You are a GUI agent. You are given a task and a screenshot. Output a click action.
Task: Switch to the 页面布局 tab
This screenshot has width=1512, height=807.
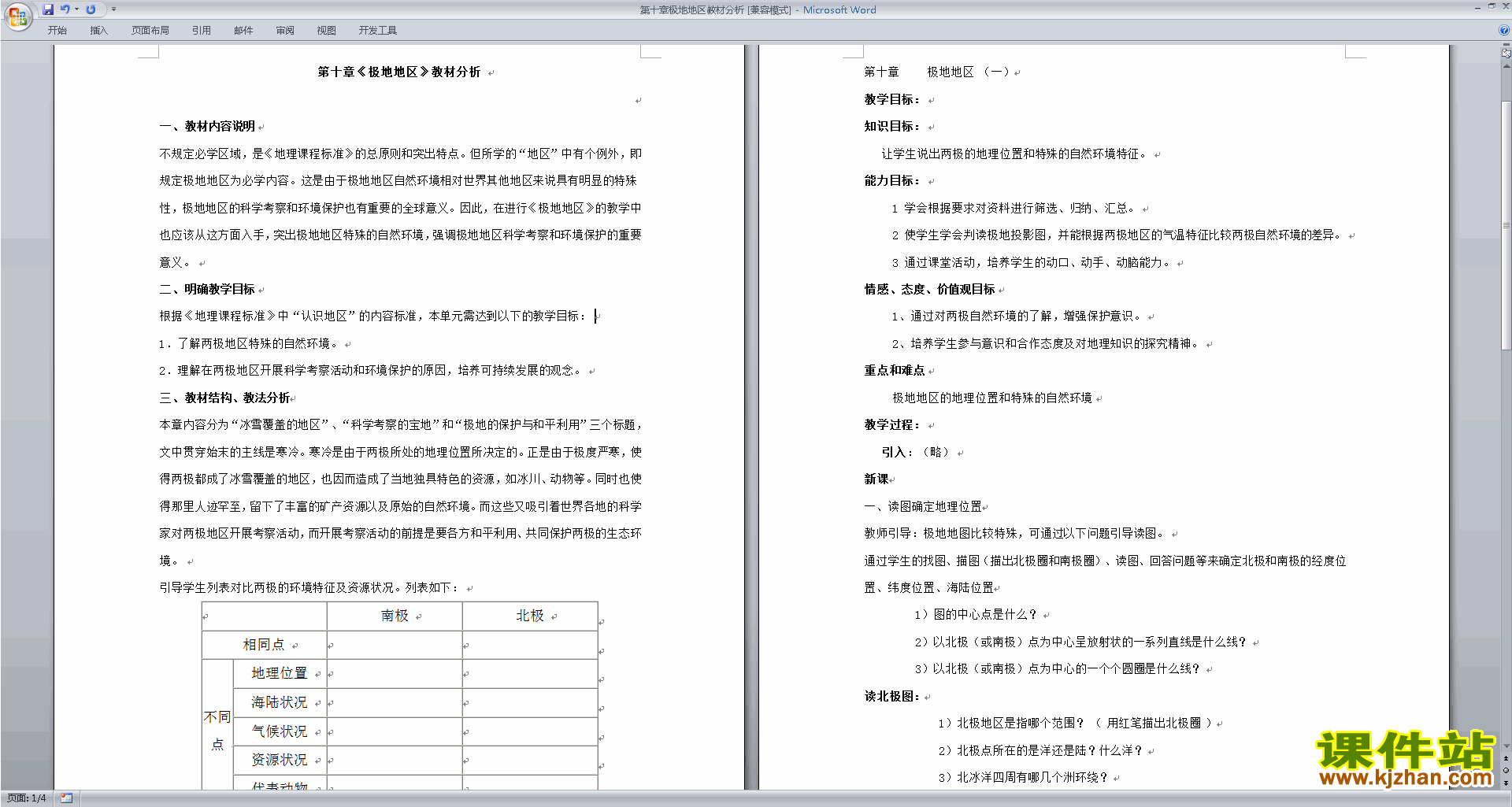pyautogui.click(x=150, y=31)
